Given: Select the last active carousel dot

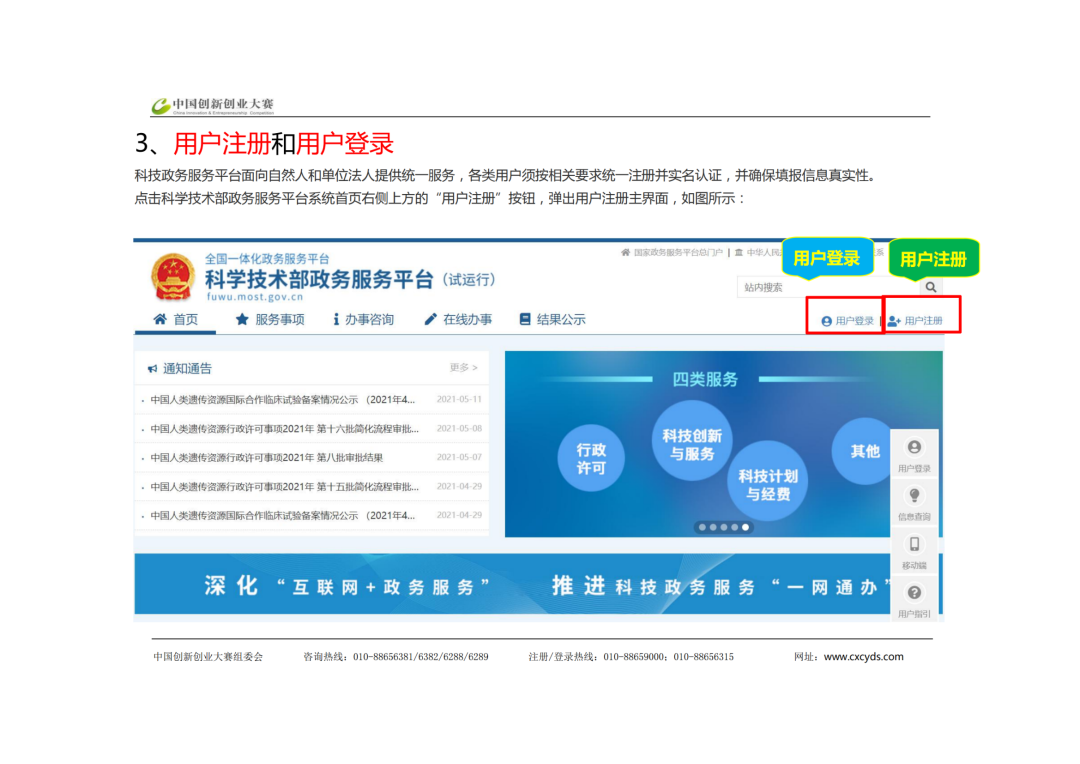Looking at the screenshot, I should (x=745, y=527).
